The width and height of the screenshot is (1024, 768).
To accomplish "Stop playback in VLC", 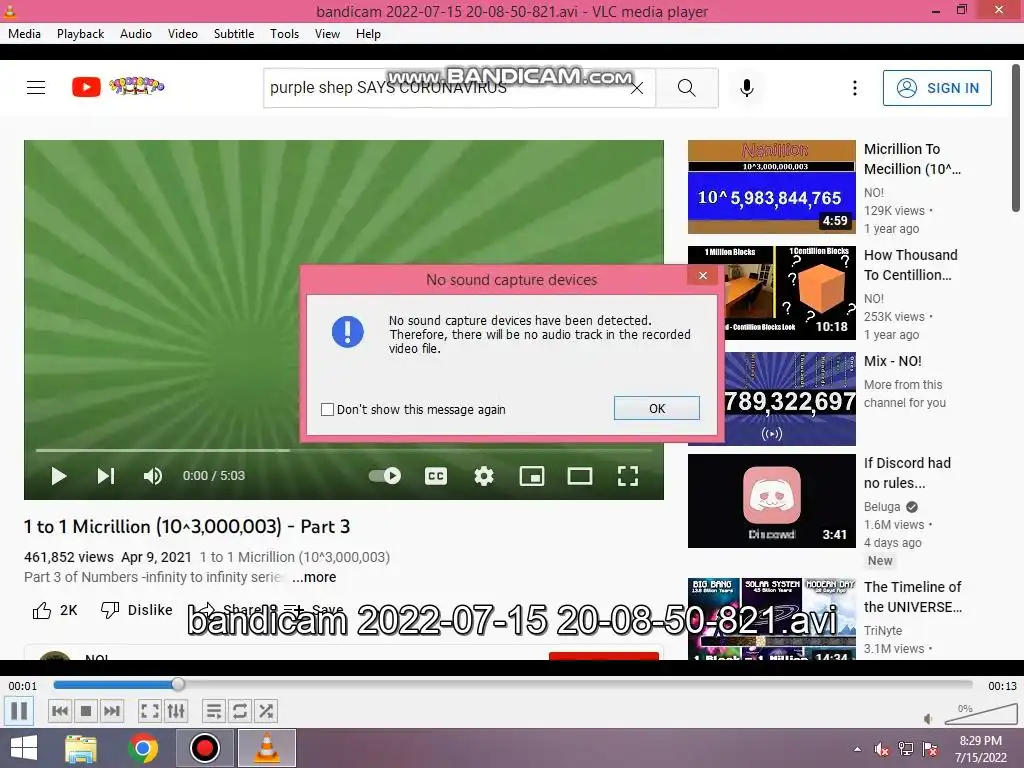I will click(x=86, y=711).
